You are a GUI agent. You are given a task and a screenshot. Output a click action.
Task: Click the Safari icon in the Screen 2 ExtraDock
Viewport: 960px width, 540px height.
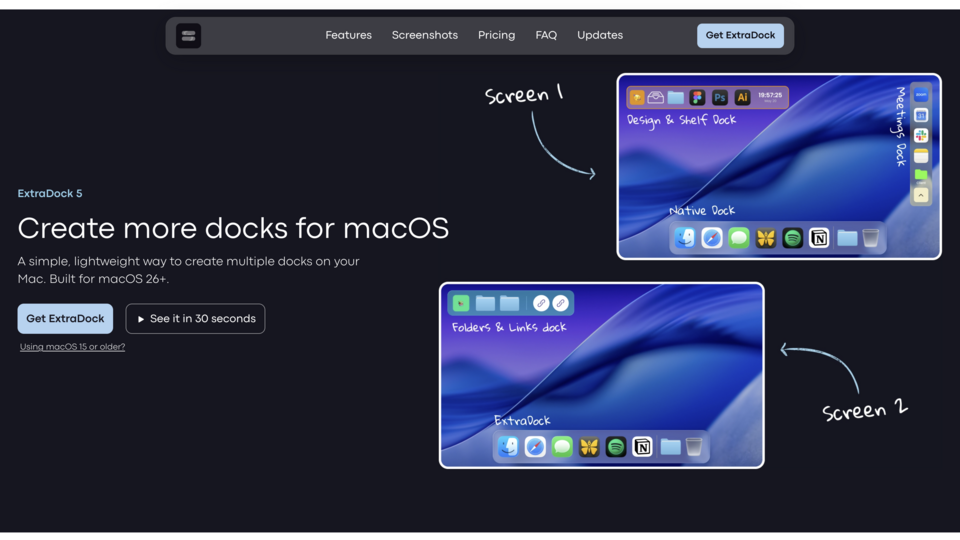[534, 446]
